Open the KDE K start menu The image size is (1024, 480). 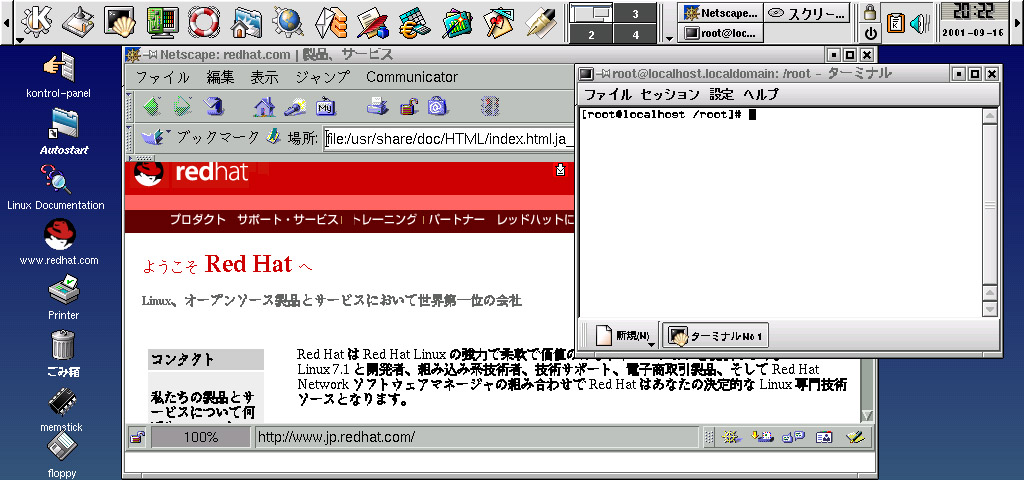click(36, 22)
